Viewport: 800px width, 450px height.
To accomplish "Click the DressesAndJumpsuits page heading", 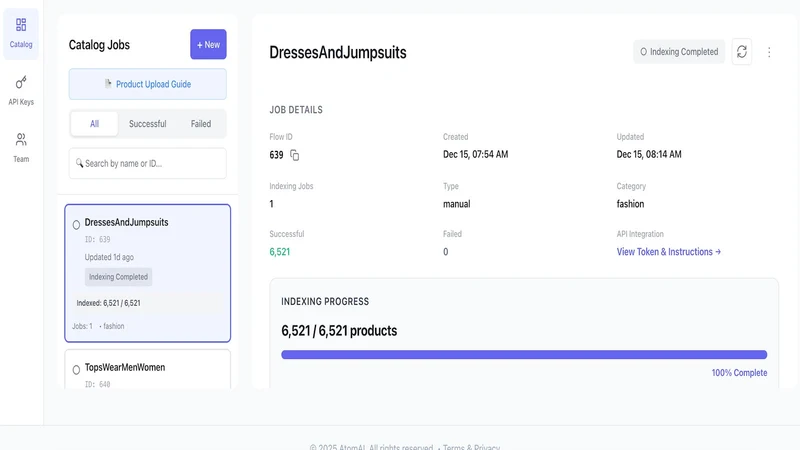I will [338, 53].
